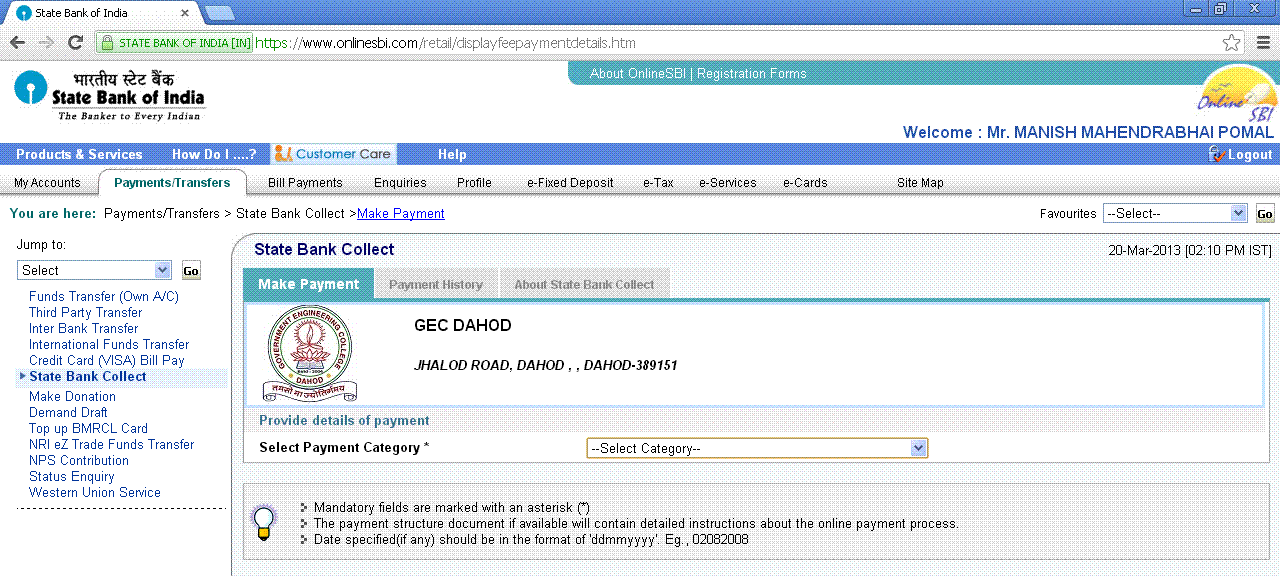Switch to the Payment History tab
Screen dimensions: 1280x576
click(x=436, y=285)
